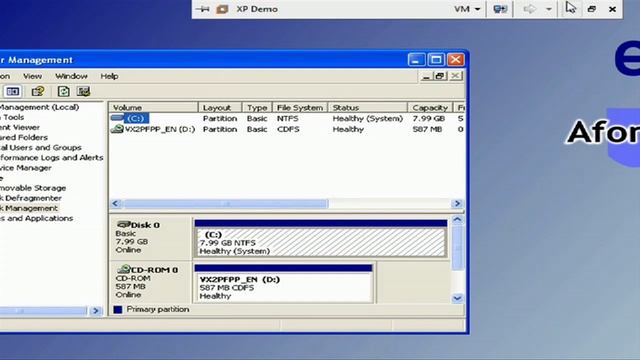This screenshot has width=640, height=360.
Task: Click disk pane scroll up arrow
Action: 458,220
